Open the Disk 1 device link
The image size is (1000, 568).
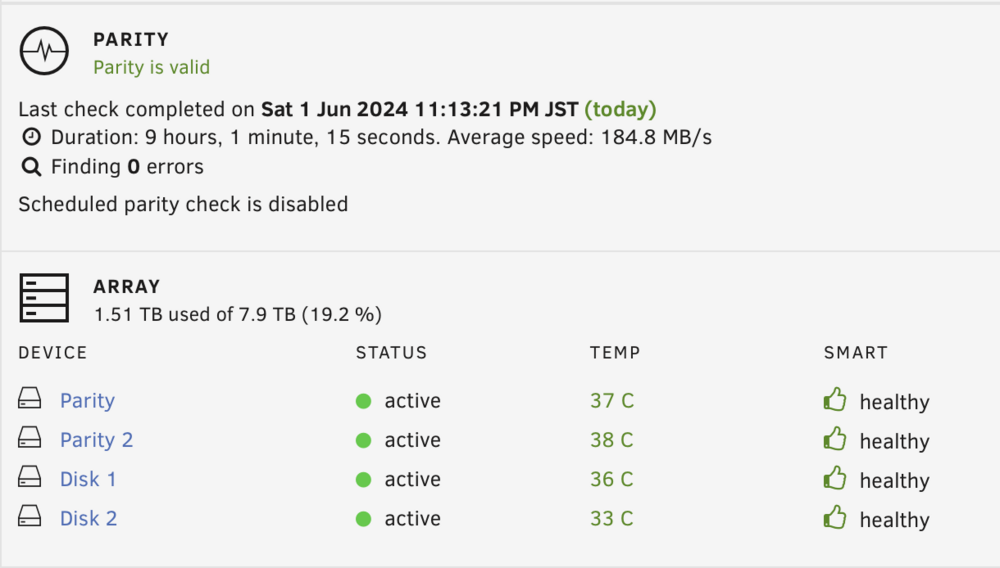pyautogui.click(x=88, y=479)
